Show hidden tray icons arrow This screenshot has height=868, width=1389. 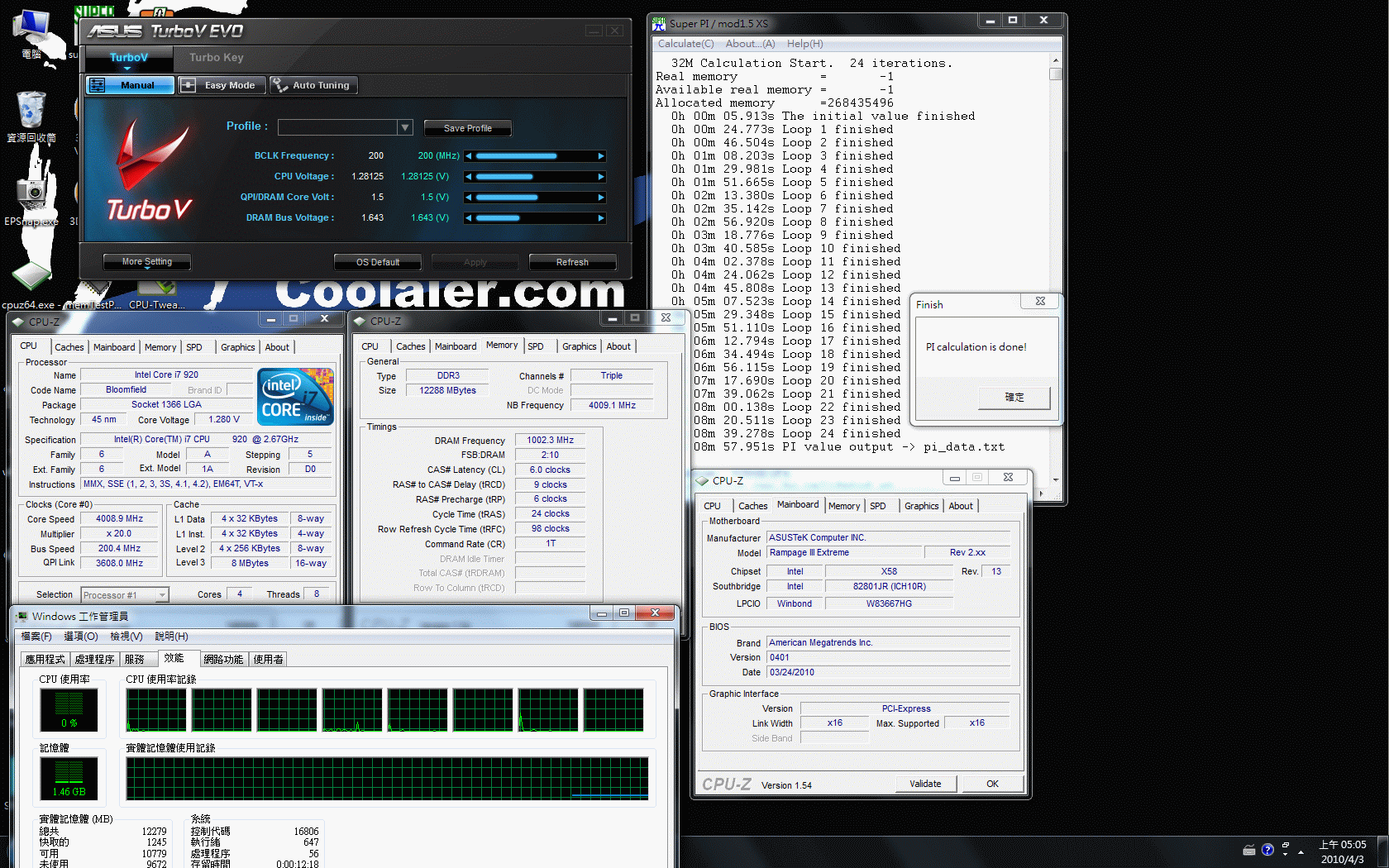[1301, 851]
